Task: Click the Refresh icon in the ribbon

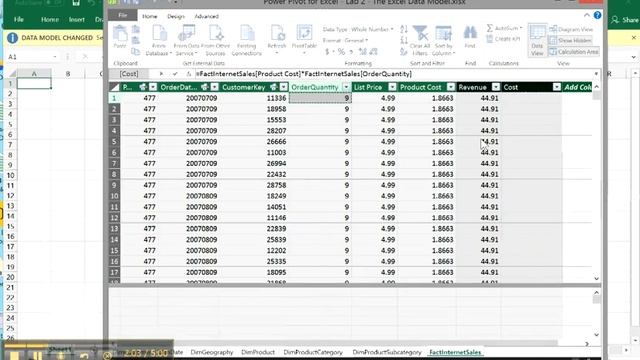Action: point(277,33)
